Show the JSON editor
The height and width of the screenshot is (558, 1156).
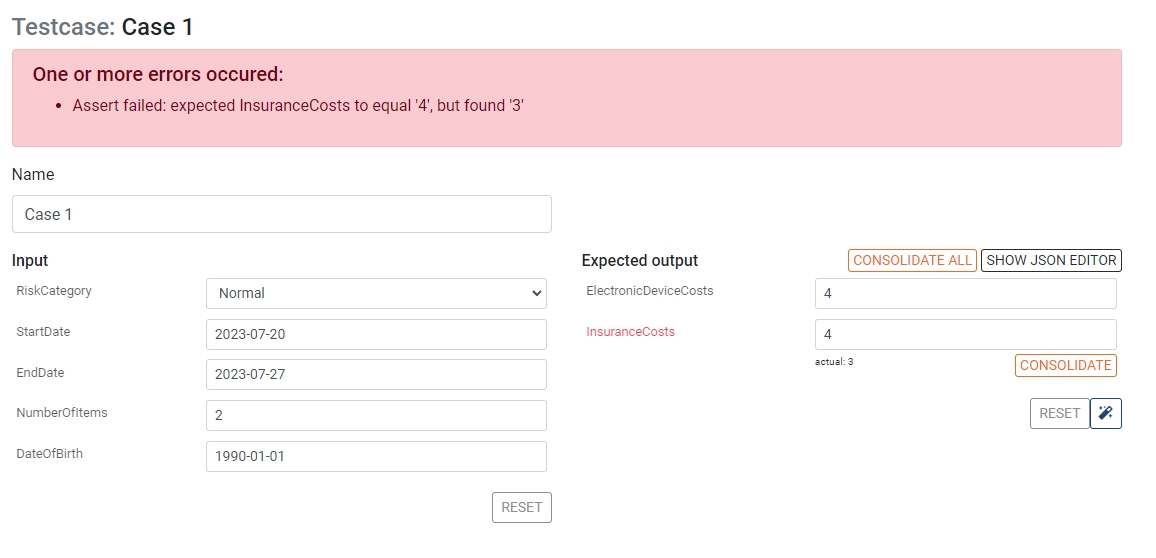(1051, 260)
